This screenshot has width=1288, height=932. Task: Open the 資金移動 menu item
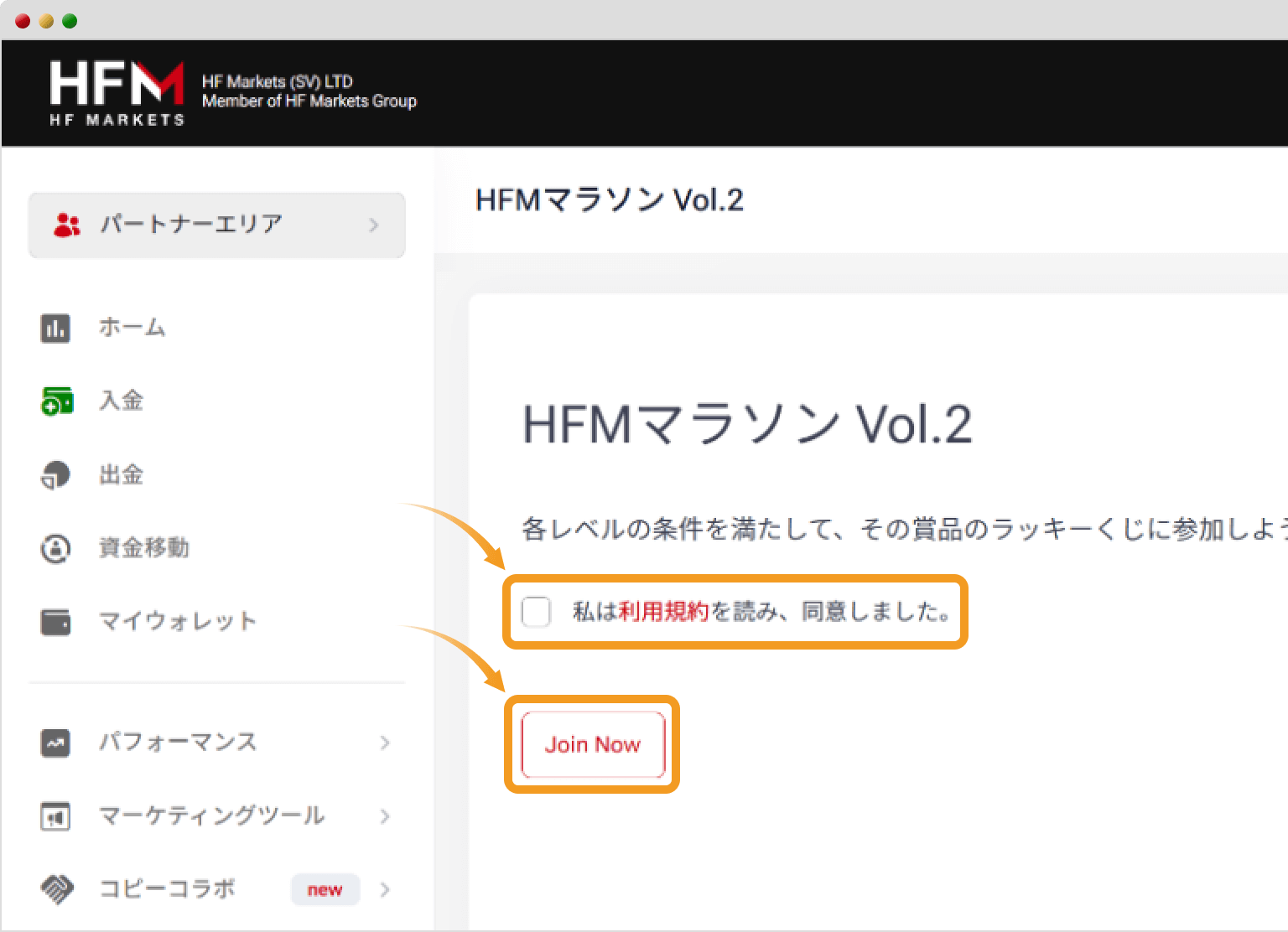click(143, 548)
